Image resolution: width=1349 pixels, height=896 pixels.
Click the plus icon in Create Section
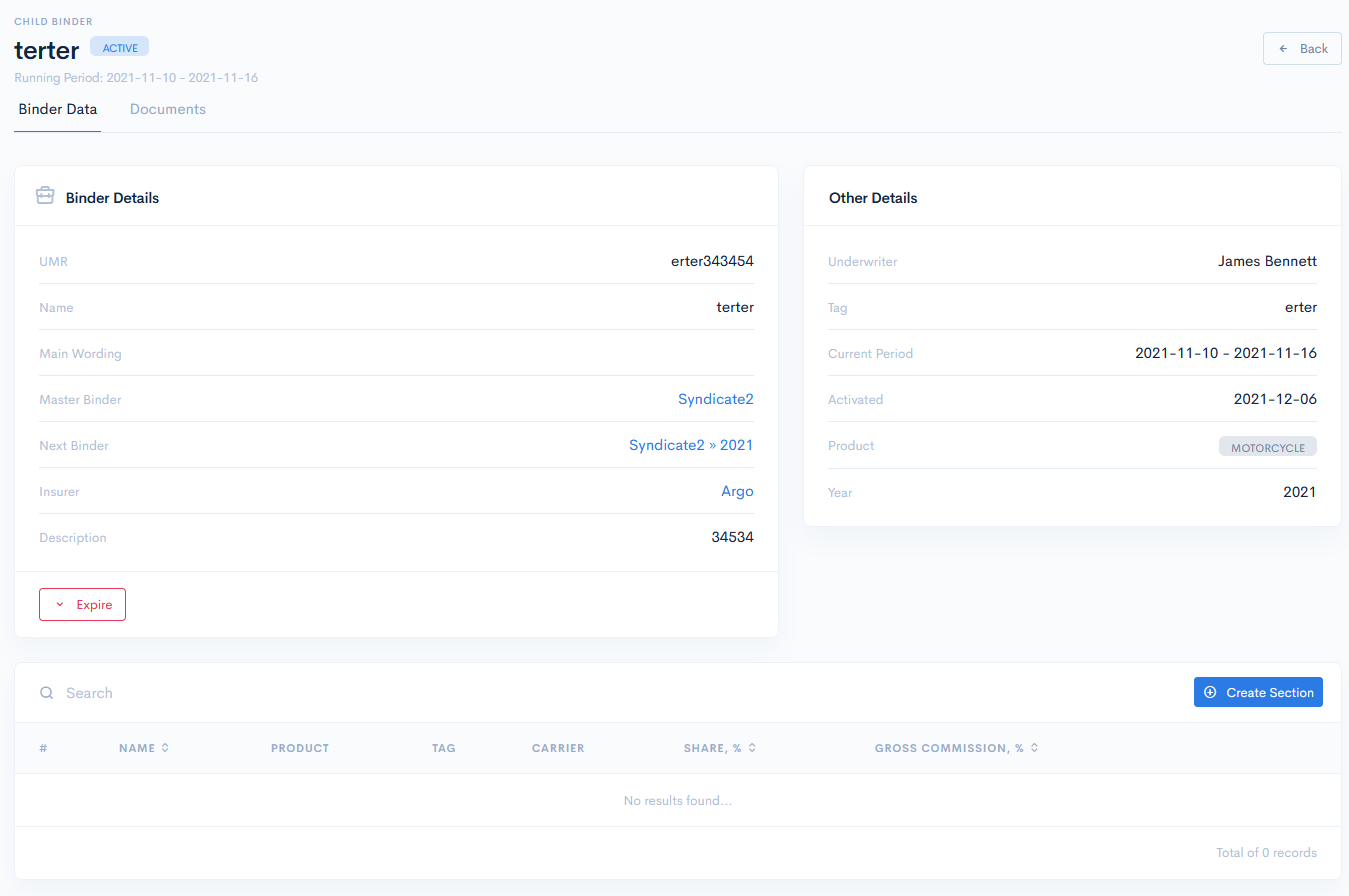coord(1210,693)
